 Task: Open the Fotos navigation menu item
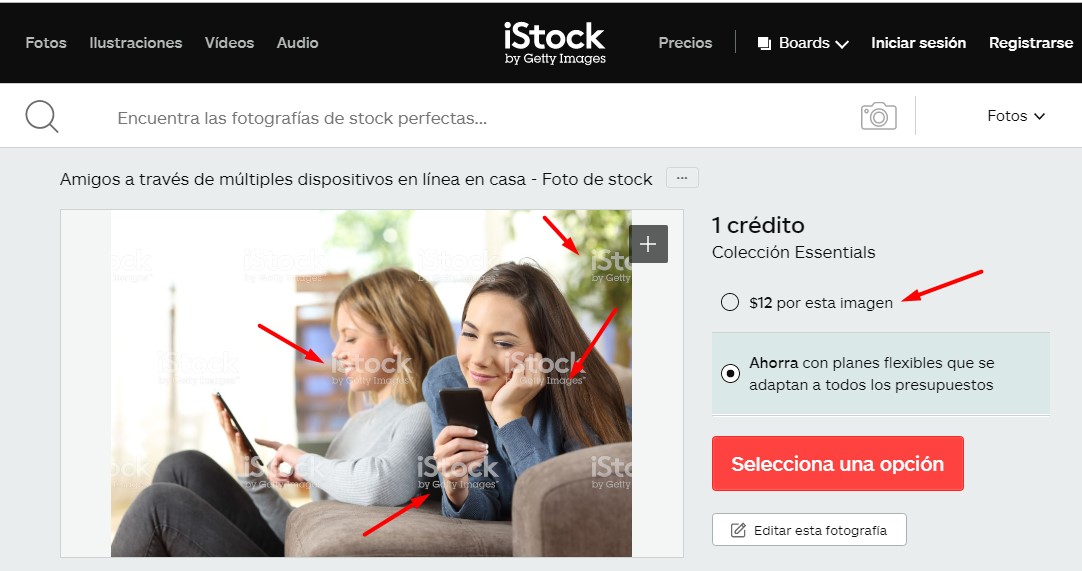tap(46, 43)
